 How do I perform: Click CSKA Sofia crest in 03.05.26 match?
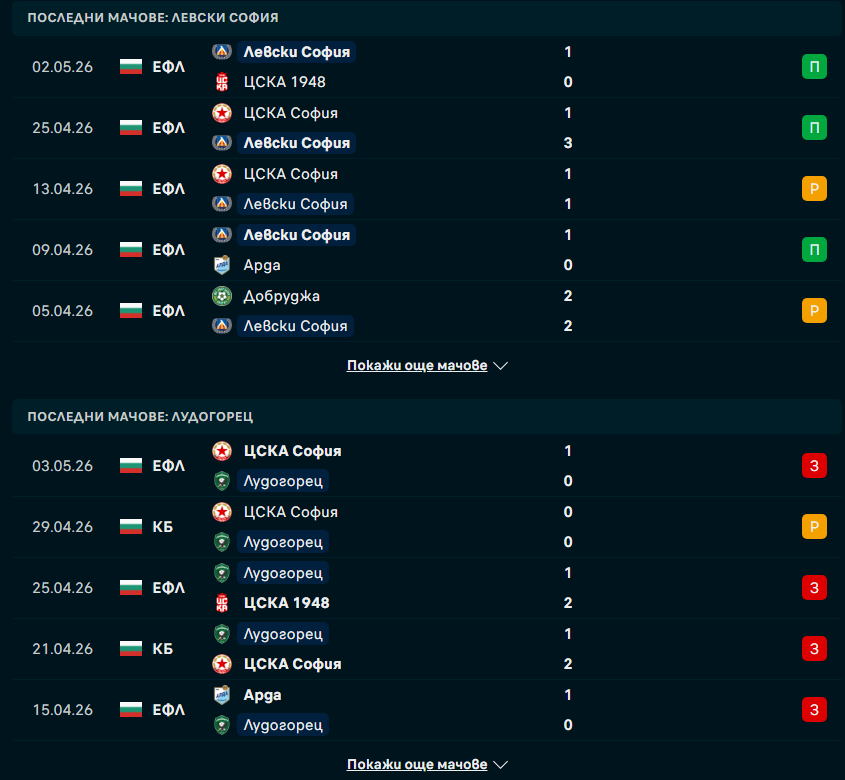click(221, 451)
